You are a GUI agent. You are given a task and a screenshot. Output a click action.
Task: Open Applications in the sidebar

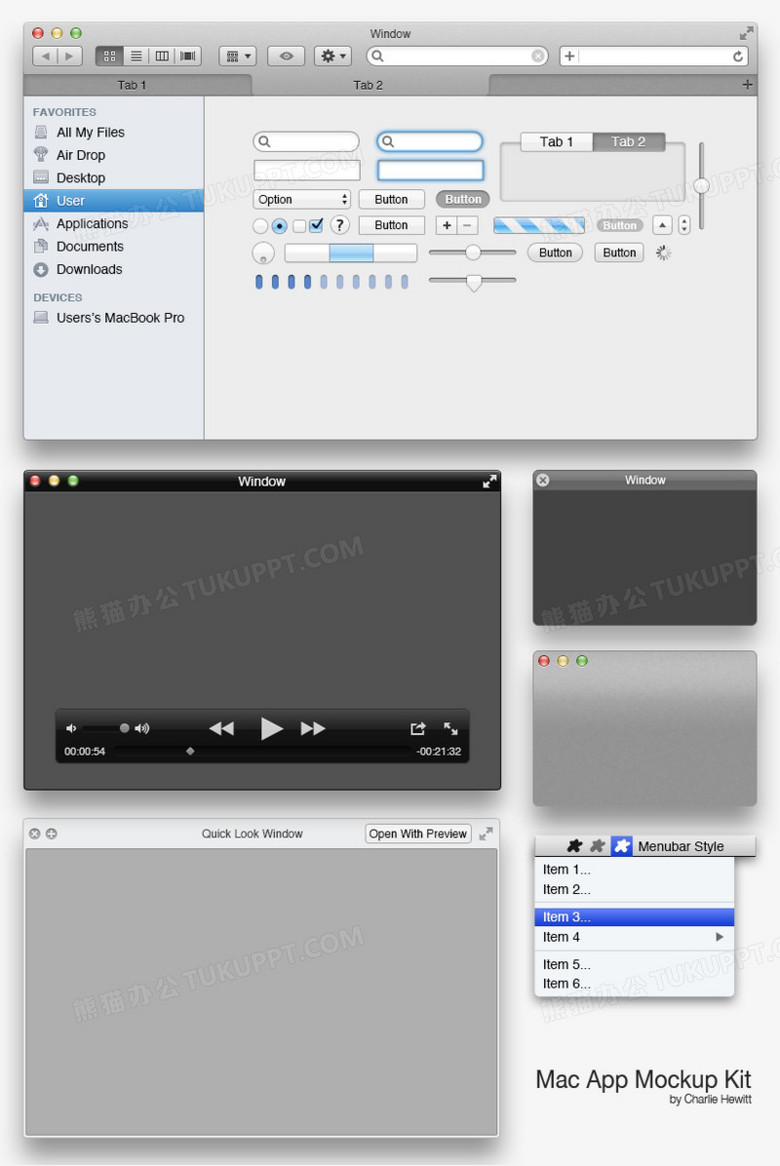(x=91, y=223)
